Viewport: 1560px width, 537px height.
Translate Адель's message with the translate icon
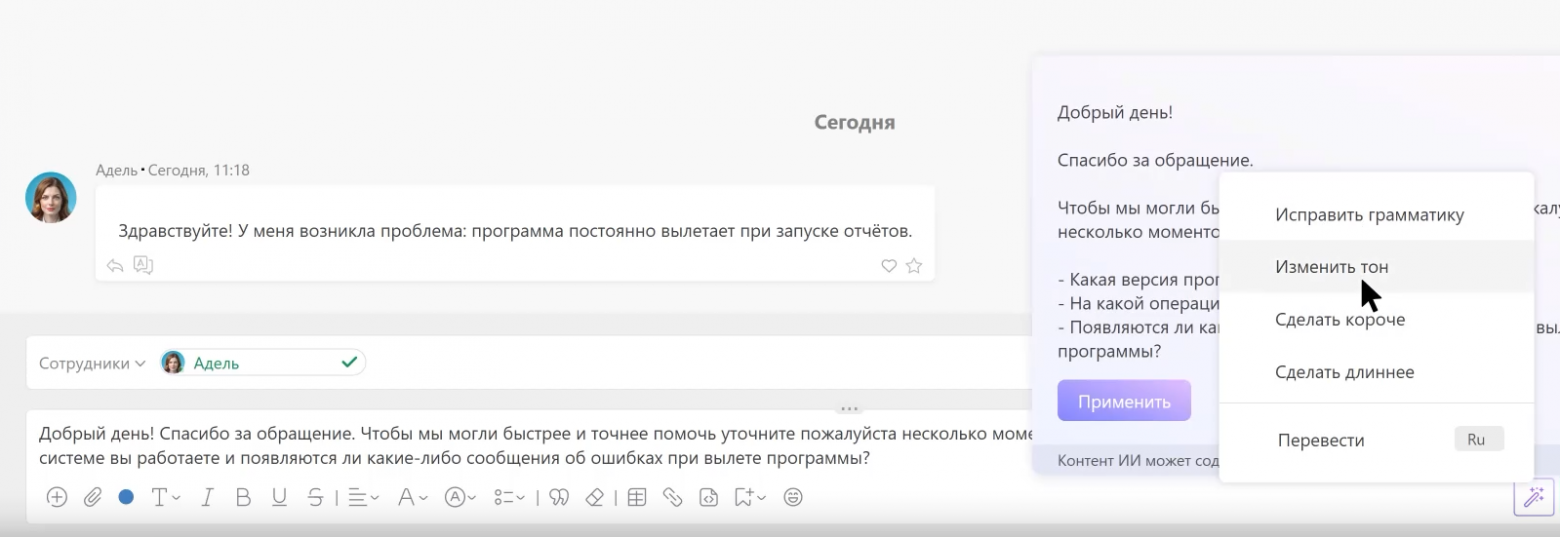click(x=143, y=265)
